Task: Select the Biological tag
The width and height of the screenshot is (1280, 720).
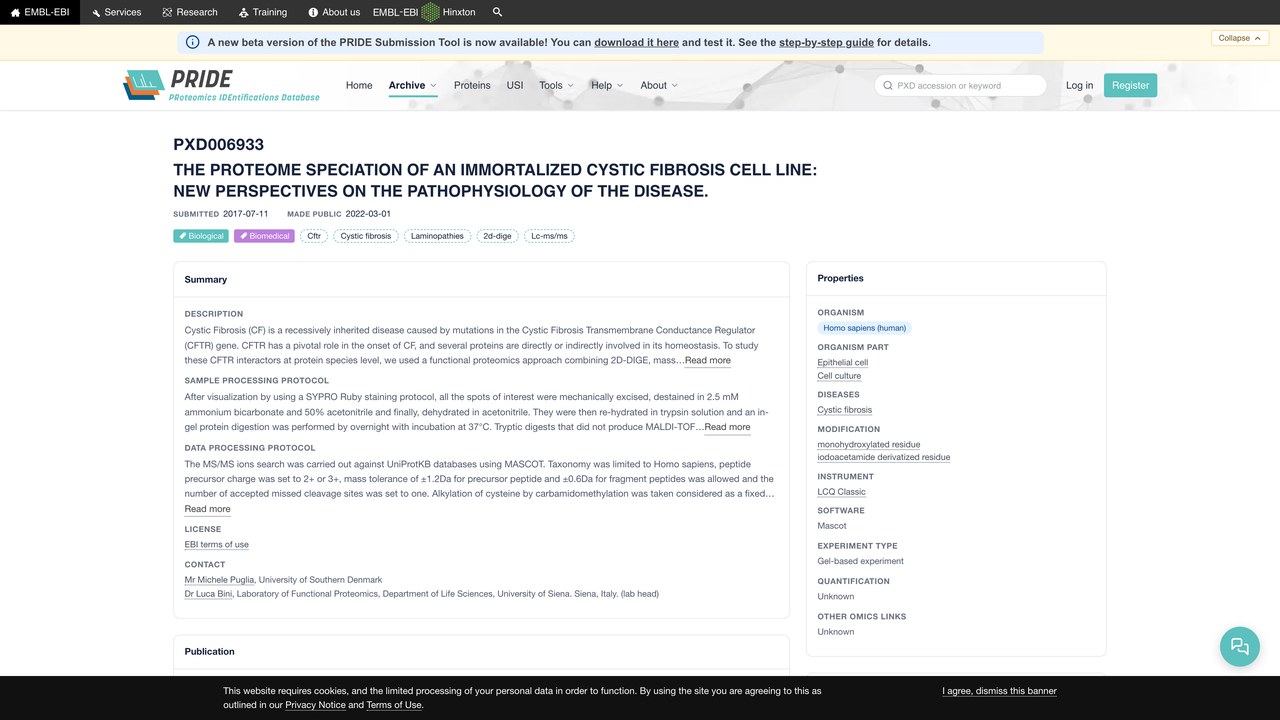Action: pos(201,236)
